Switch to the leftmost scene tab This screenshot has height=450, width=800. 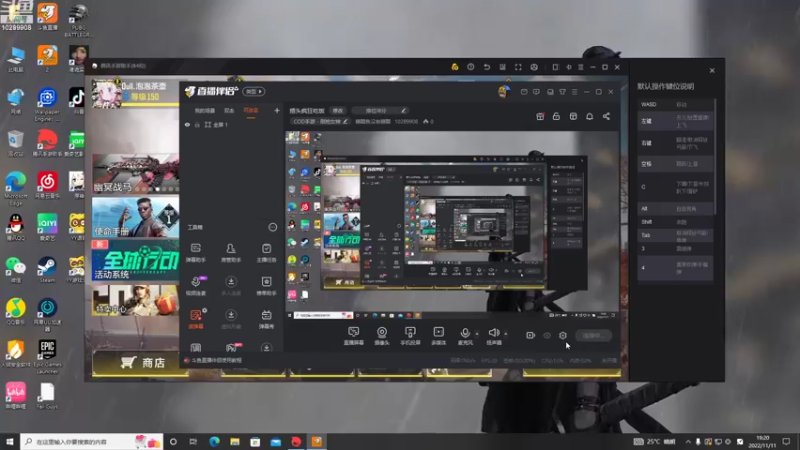(x=205, y=110)
